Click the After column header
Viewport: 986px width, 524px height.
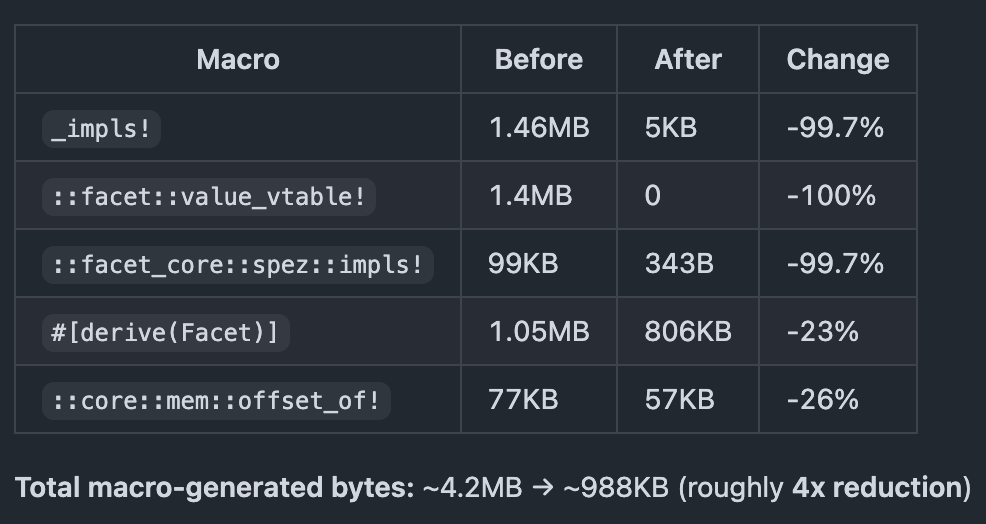[x=688, y=60]
